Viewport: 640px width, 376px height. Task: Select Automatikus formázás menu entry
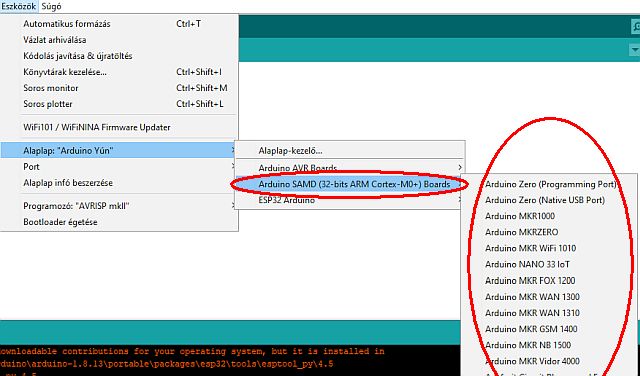(119, 24)
